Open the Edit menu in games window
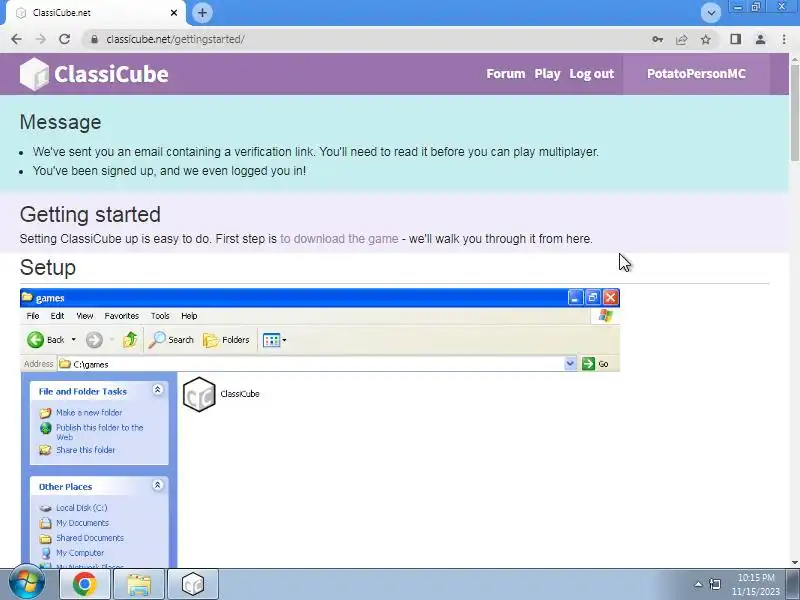 click(57, 316)
